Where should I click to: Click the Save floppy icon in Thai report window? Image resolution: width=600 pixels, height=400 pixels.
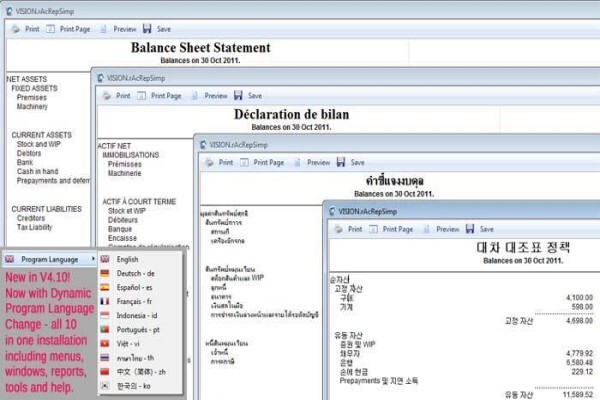coord(341,162)
